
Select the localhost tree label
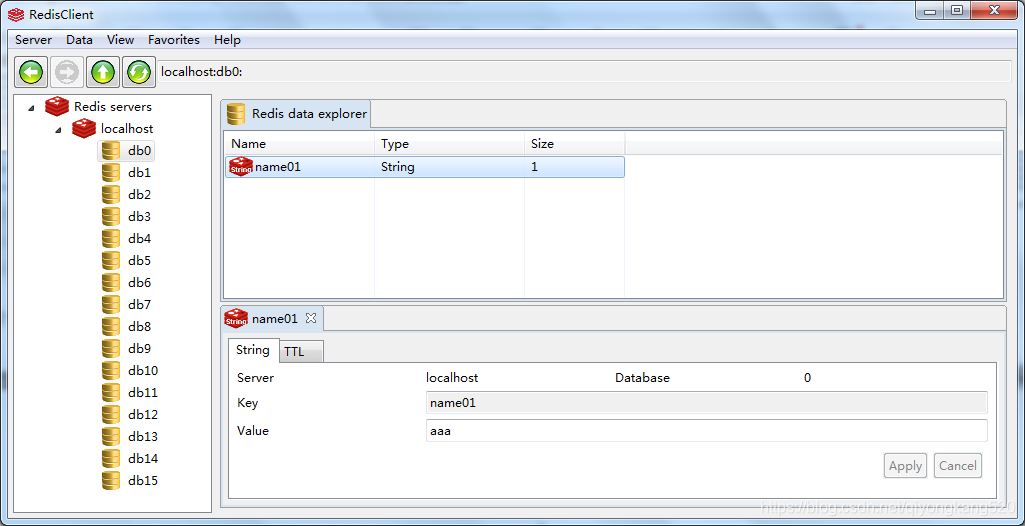[127, 129]
